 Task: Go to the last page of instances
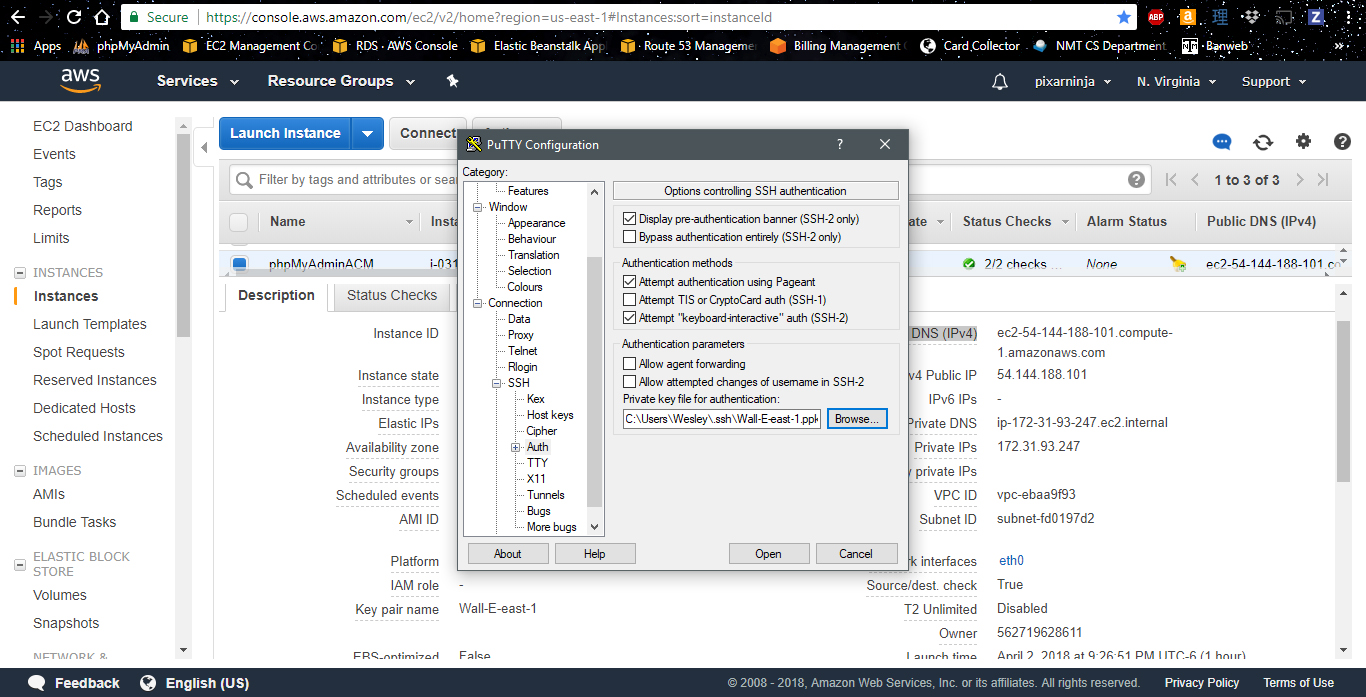click(x=1323, y=180)
